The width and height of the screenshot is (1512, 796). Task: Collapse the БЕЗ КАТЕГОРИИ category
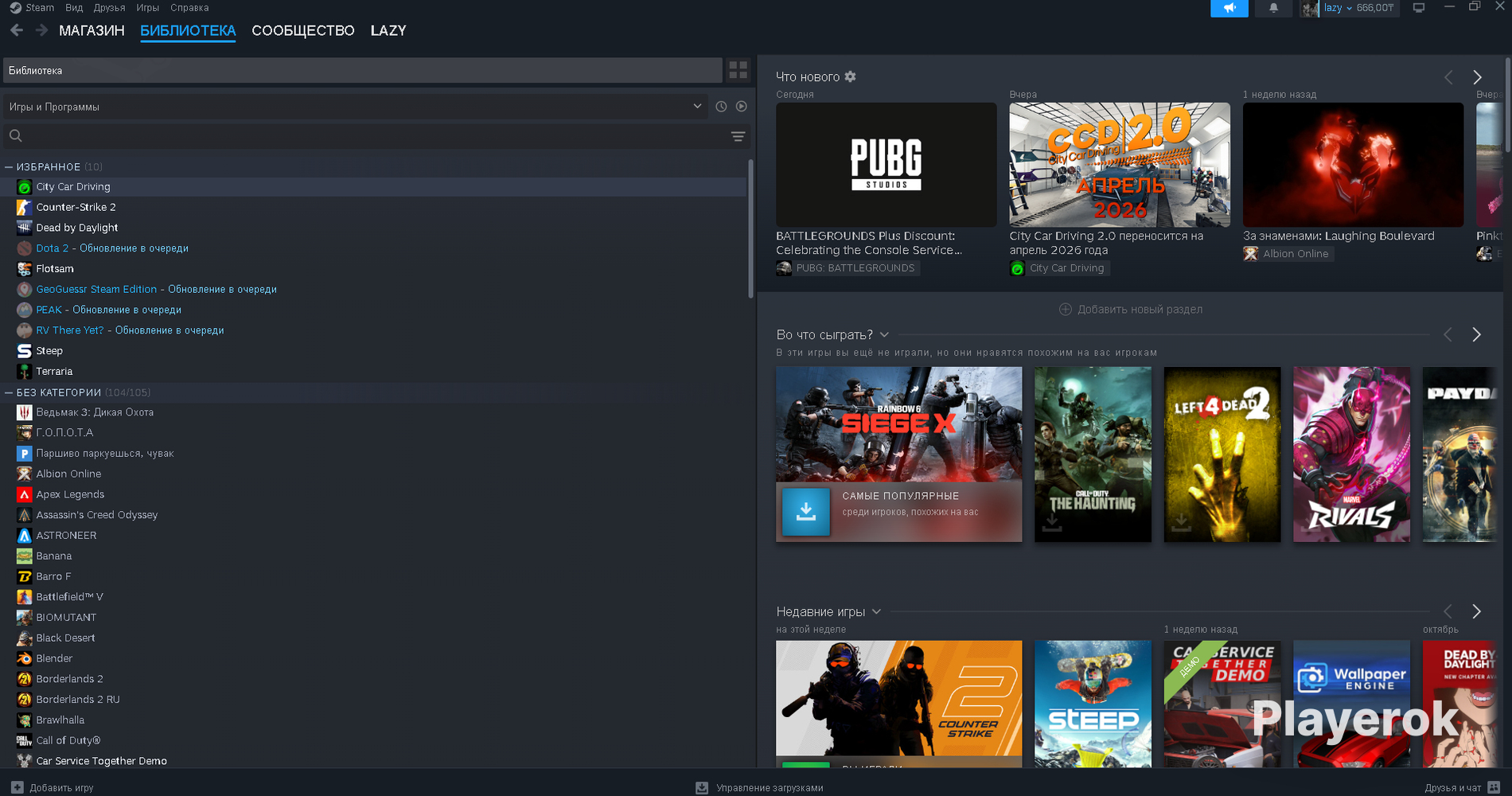[9, 392]
